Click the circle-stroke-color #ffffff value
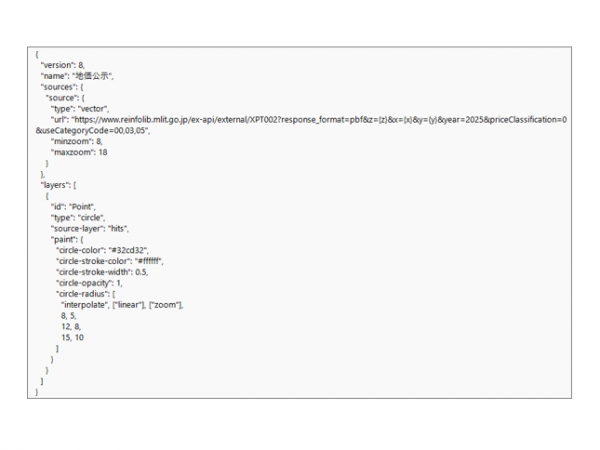This screenshot has height=450, width=600. tap(149, 261)
